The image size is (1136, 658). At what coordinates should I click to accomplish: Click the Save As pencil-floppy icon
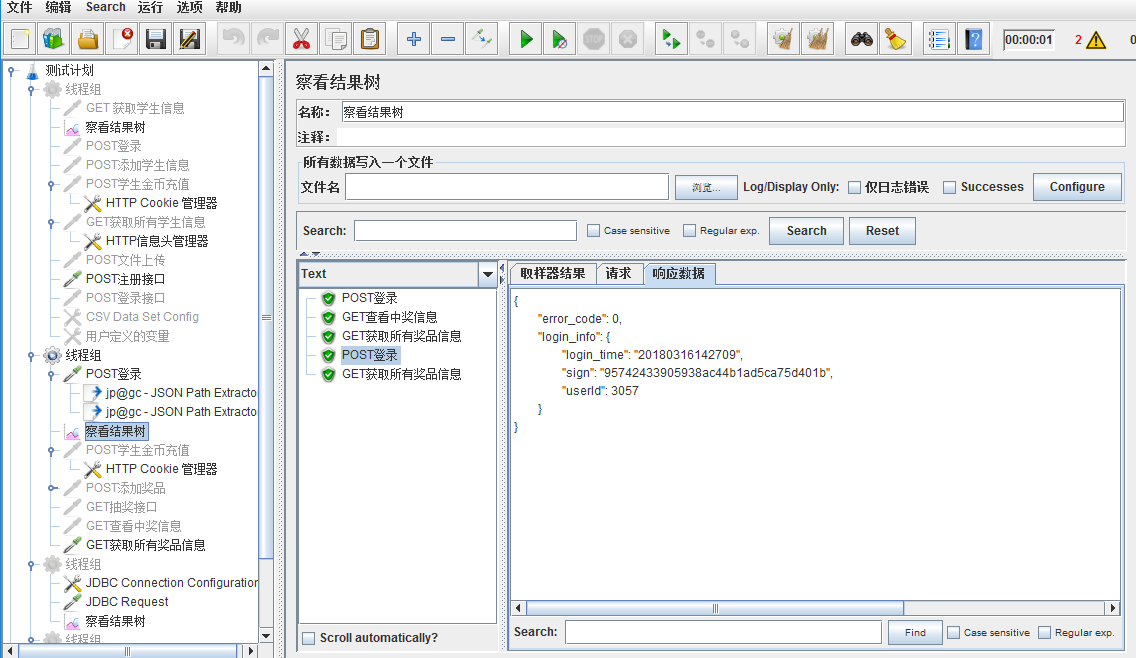click(190, 39)
